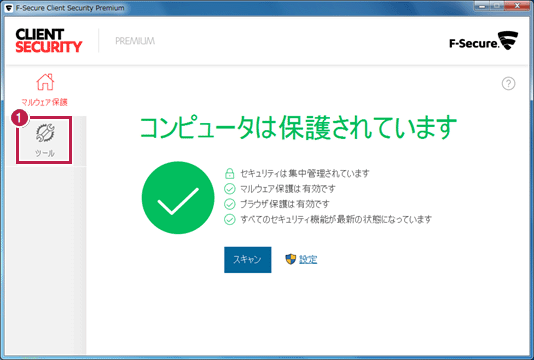This screenshot has width=534, height=360.
Task: Click the PREMIUM label in the header
Action: pyautogui.click(x=135, y=41)
